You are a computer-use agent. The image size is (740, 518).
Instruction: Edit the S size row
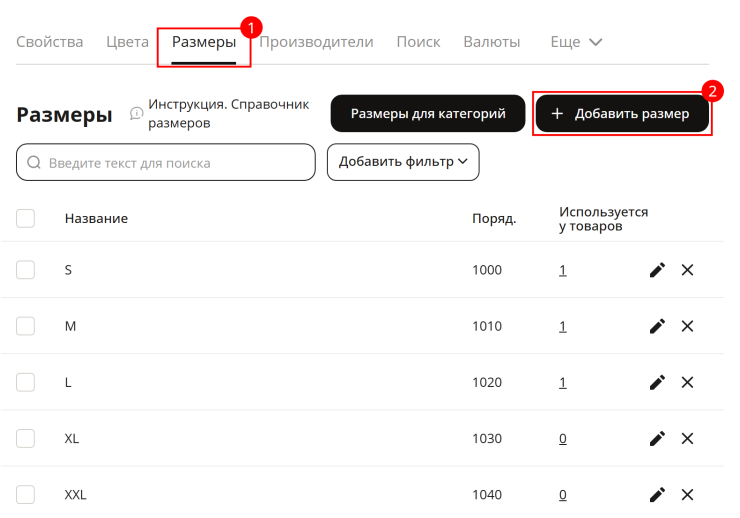coord(657,270)
